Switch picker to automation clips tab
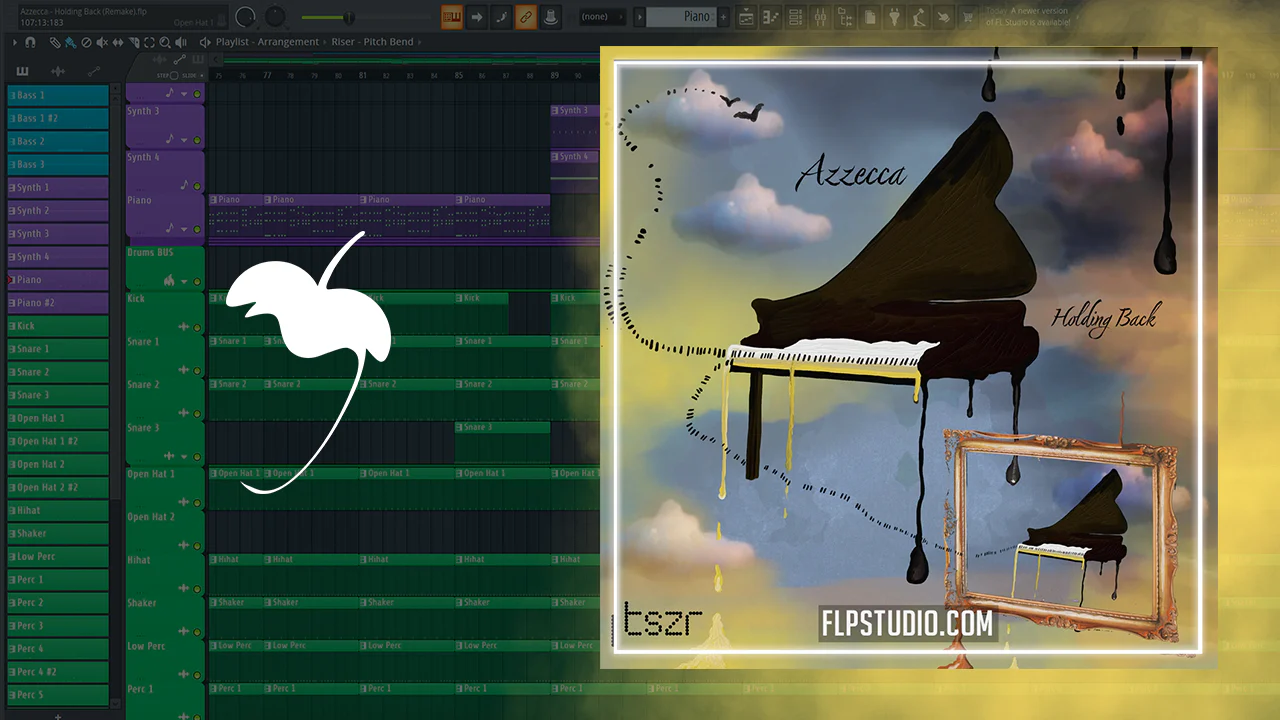This screenshot has height=720, width=1280. click(94, 71)
